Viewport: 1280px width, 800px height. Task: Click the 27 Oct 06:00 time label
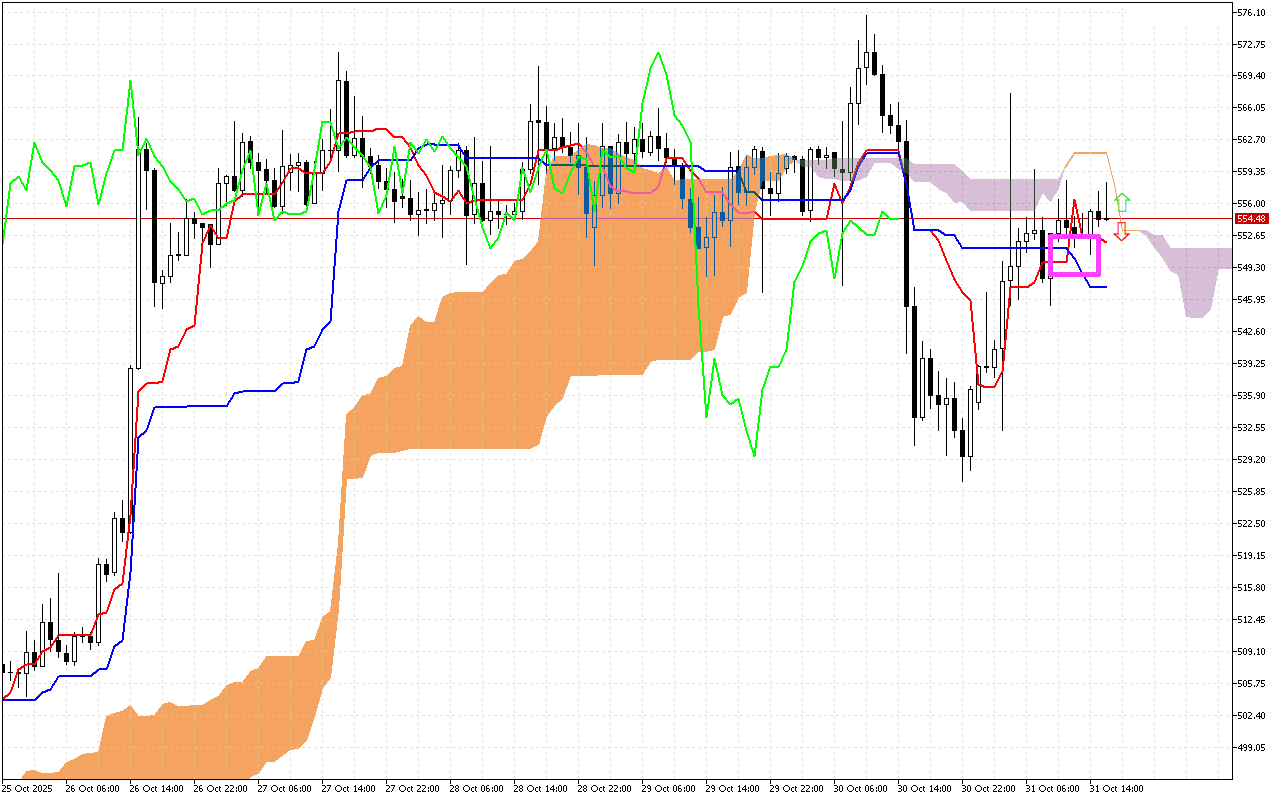284,788
